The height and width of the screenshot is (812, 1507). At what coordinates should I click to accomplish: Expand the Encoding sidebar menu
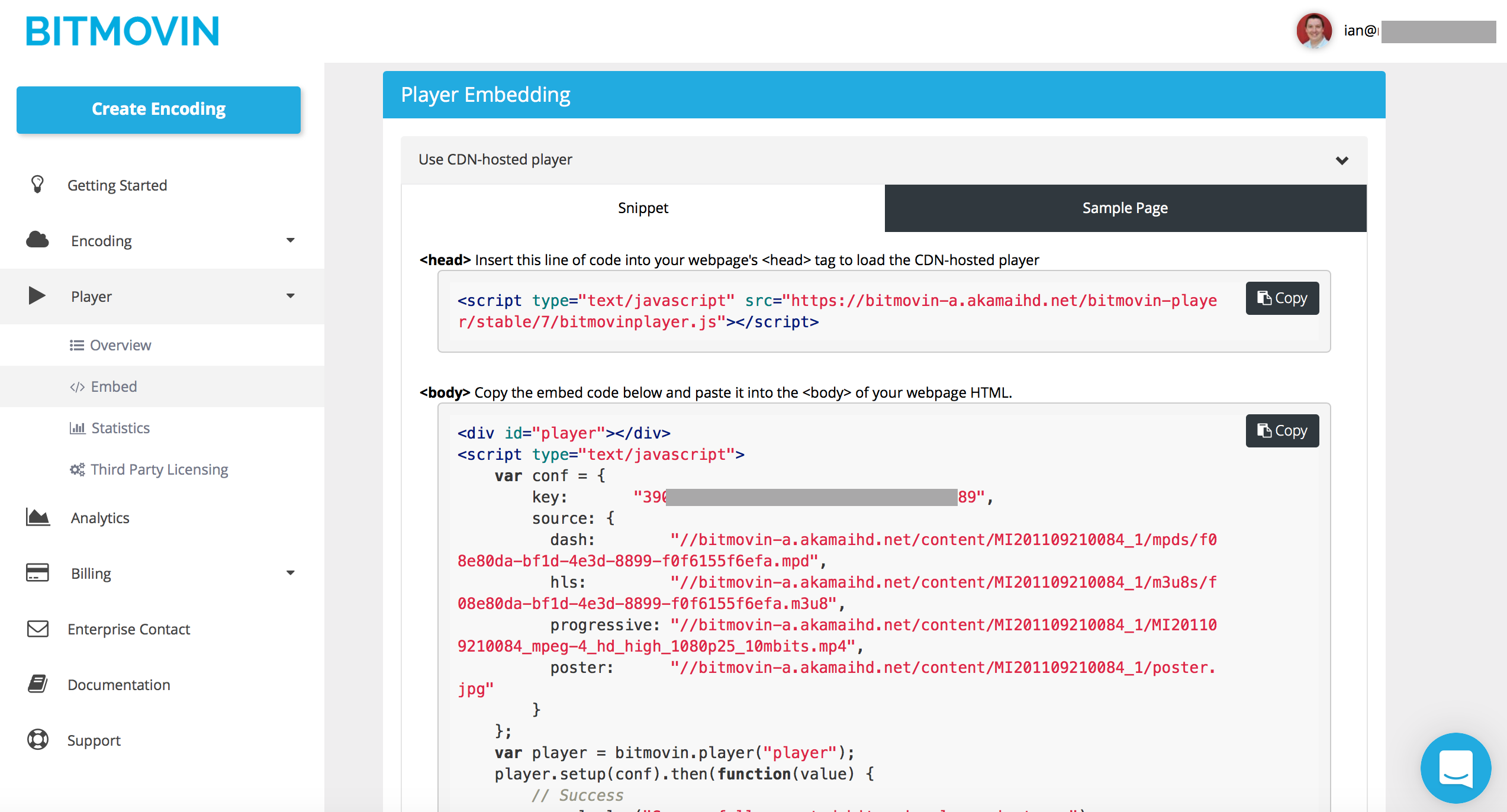click(291, 240)
